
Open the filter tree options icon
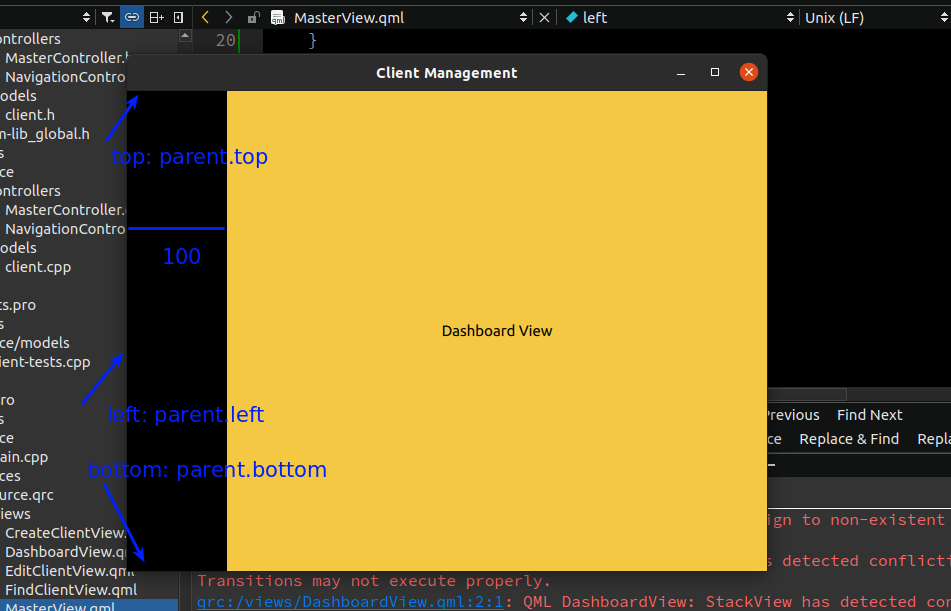pos(108,18)
